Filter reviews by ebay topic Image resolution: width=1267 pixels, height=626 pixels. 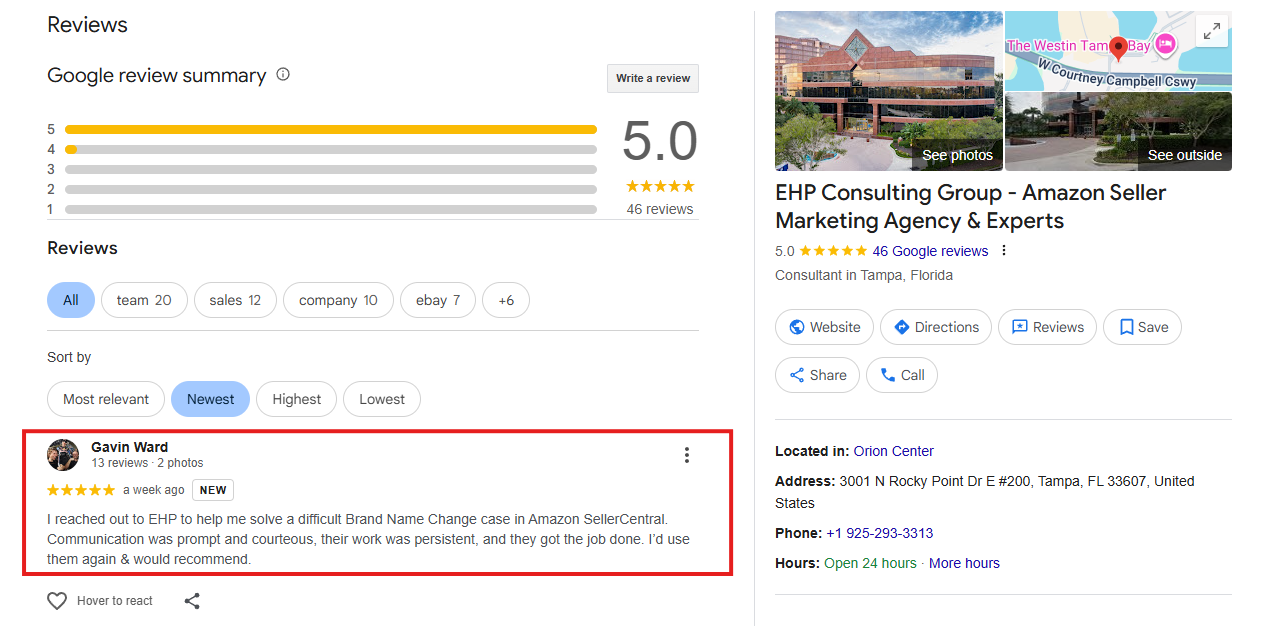[438, 300]
